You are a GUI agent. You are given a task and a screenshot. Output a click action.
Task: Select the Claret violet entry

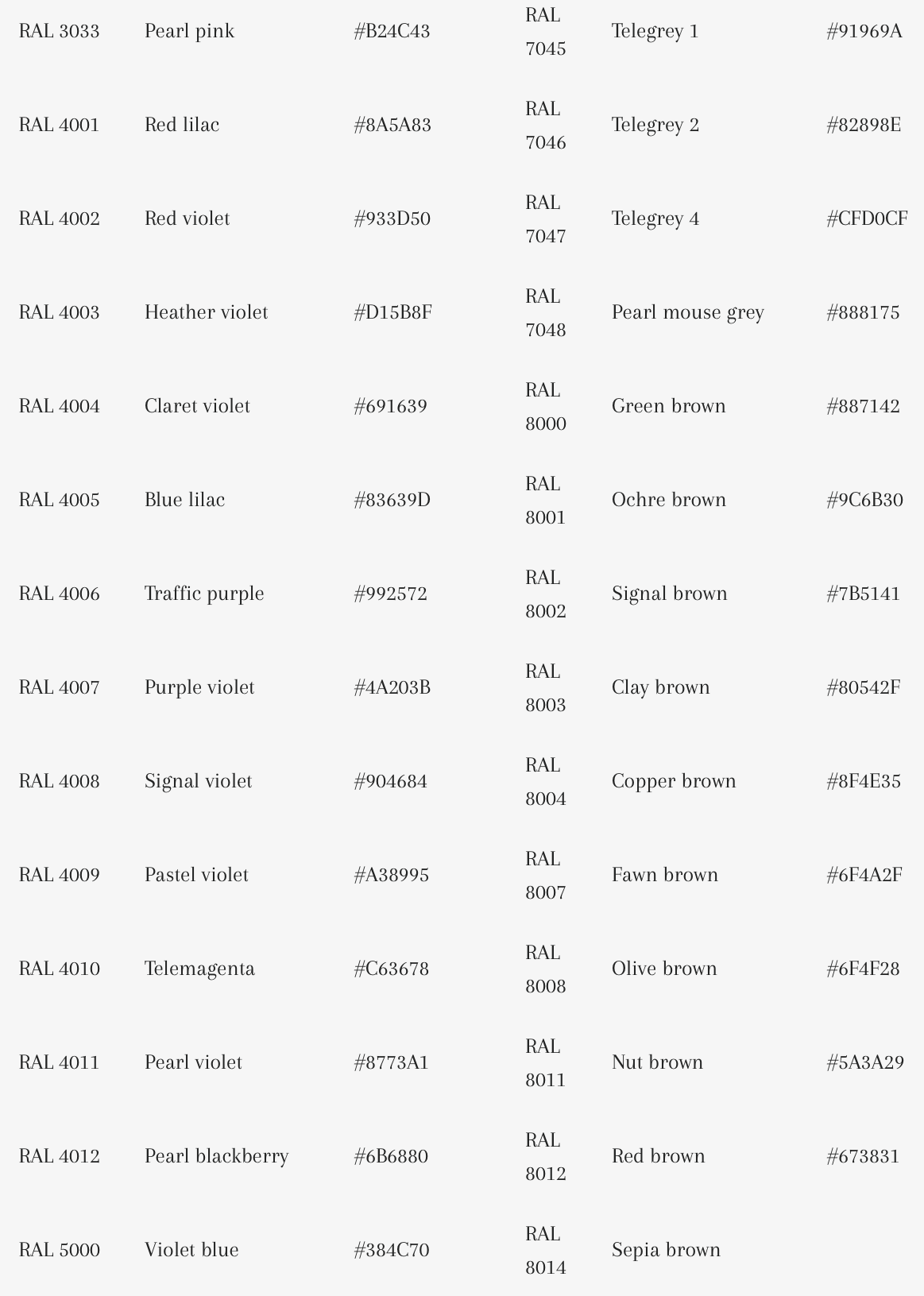click(x=197, y=407)
